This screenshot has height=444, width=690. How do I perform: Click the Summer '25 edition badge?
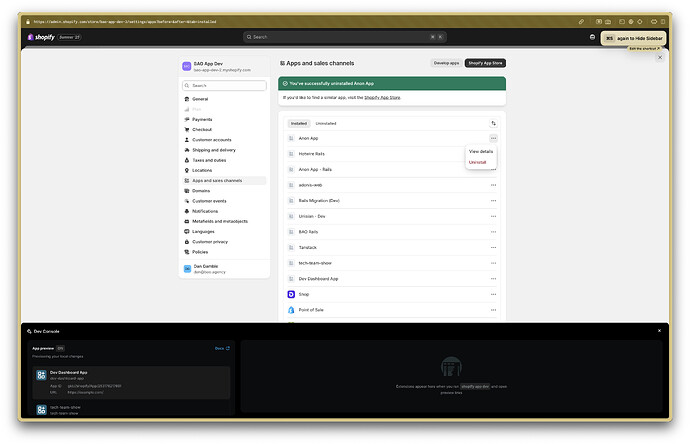(x=70, y=37)
